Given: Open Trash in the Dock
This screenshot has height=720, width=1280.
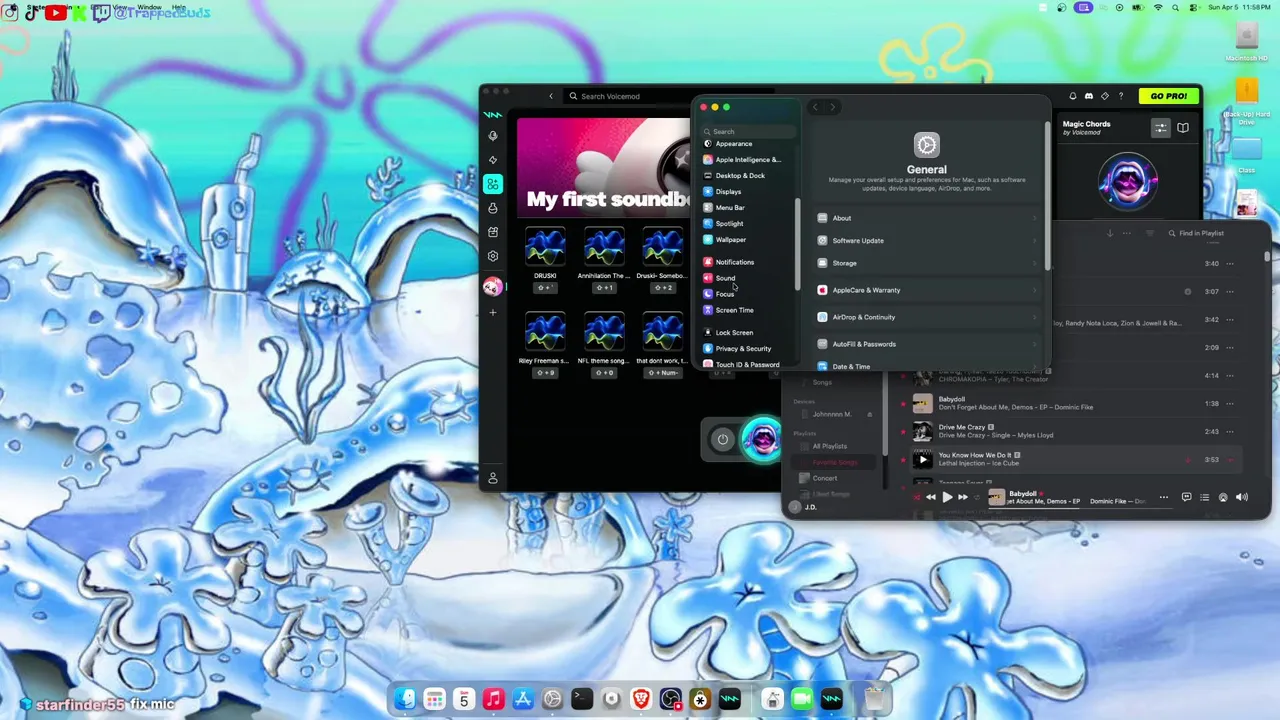Looking at the screenshot, I should coord(874,699).
